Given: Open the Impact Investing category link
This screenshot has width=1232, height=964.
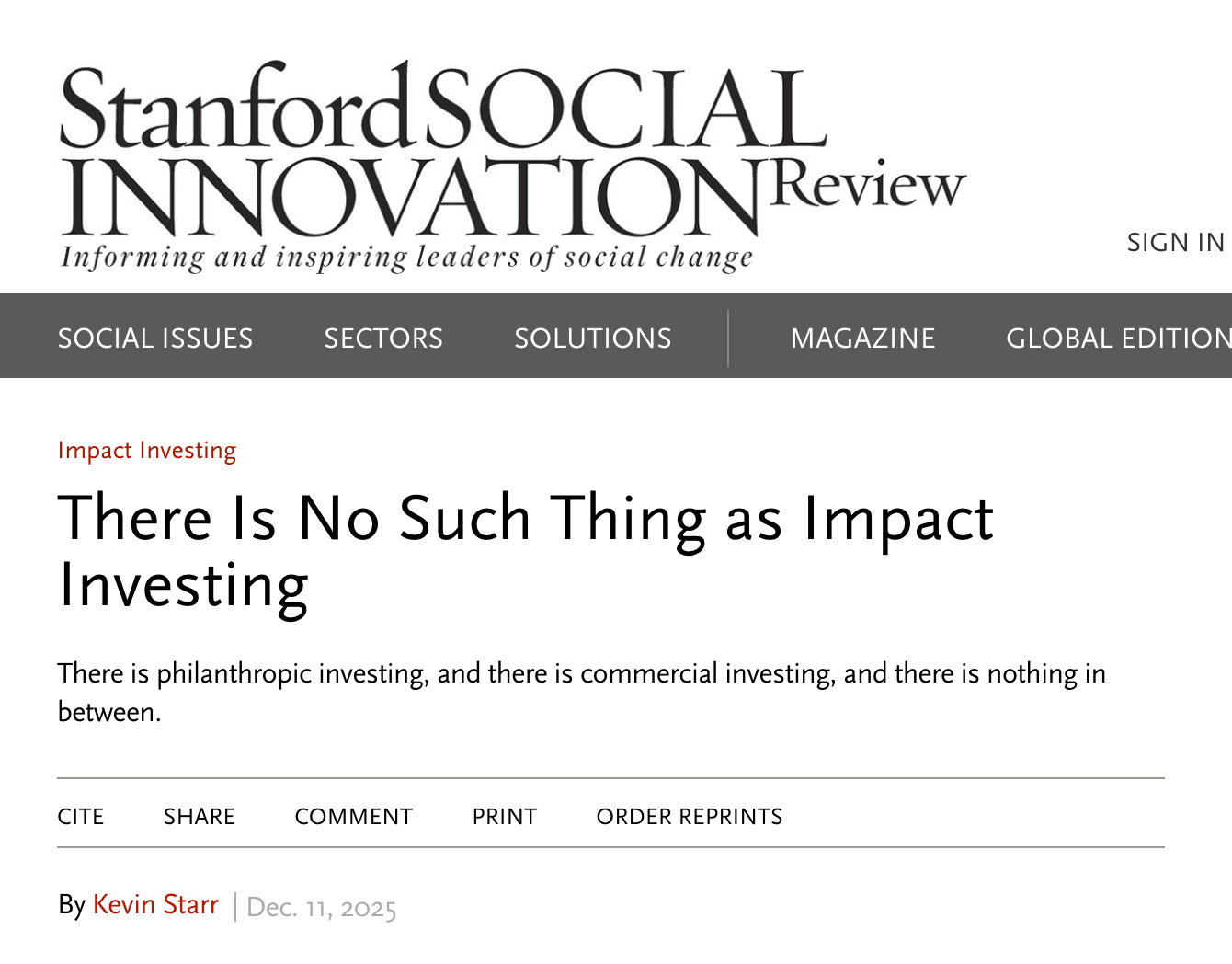Looking at the screenshot, I should click(147, 451).
